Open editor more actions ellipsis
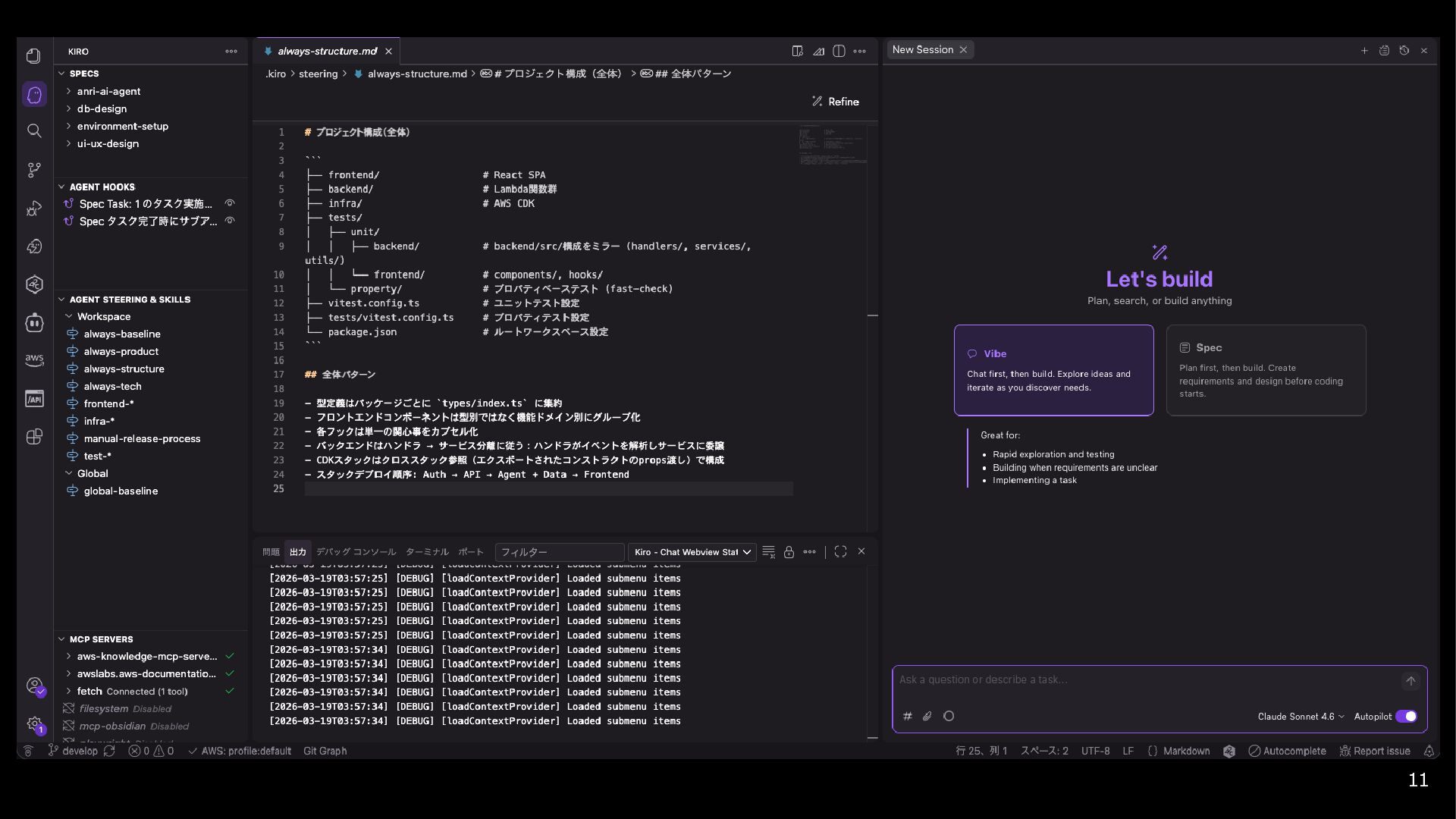Viewport: 1456px width, 819px height. [859, 51]
